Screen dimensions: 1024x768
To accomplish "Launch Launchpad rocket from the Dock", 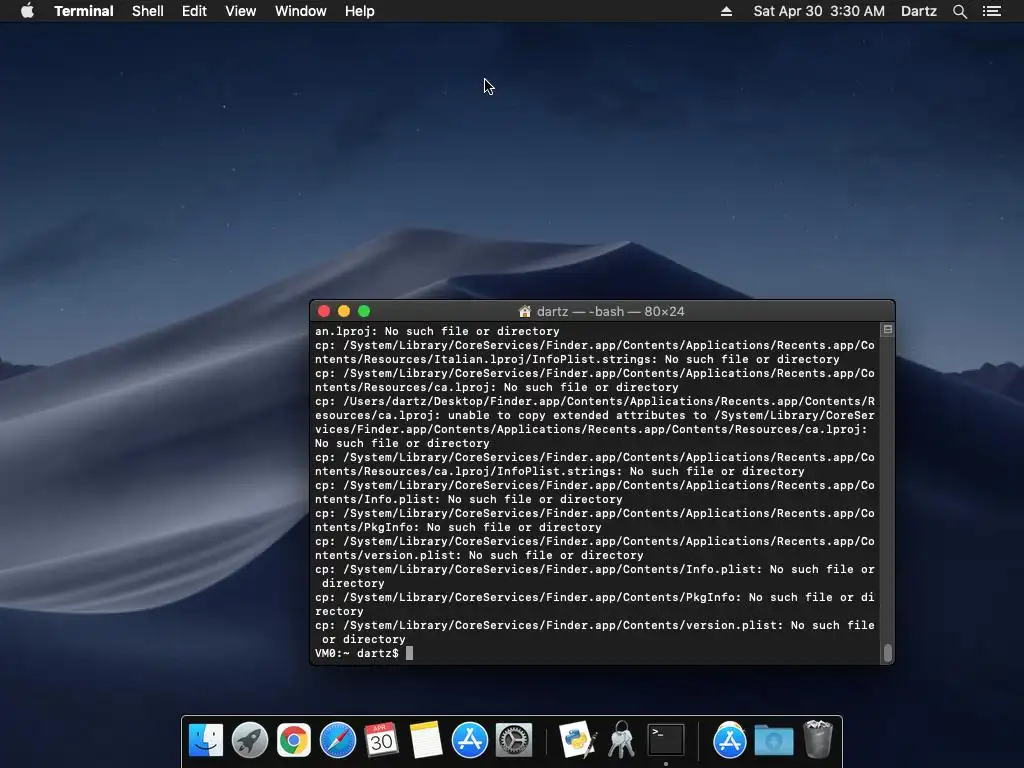I will [249, 740].
